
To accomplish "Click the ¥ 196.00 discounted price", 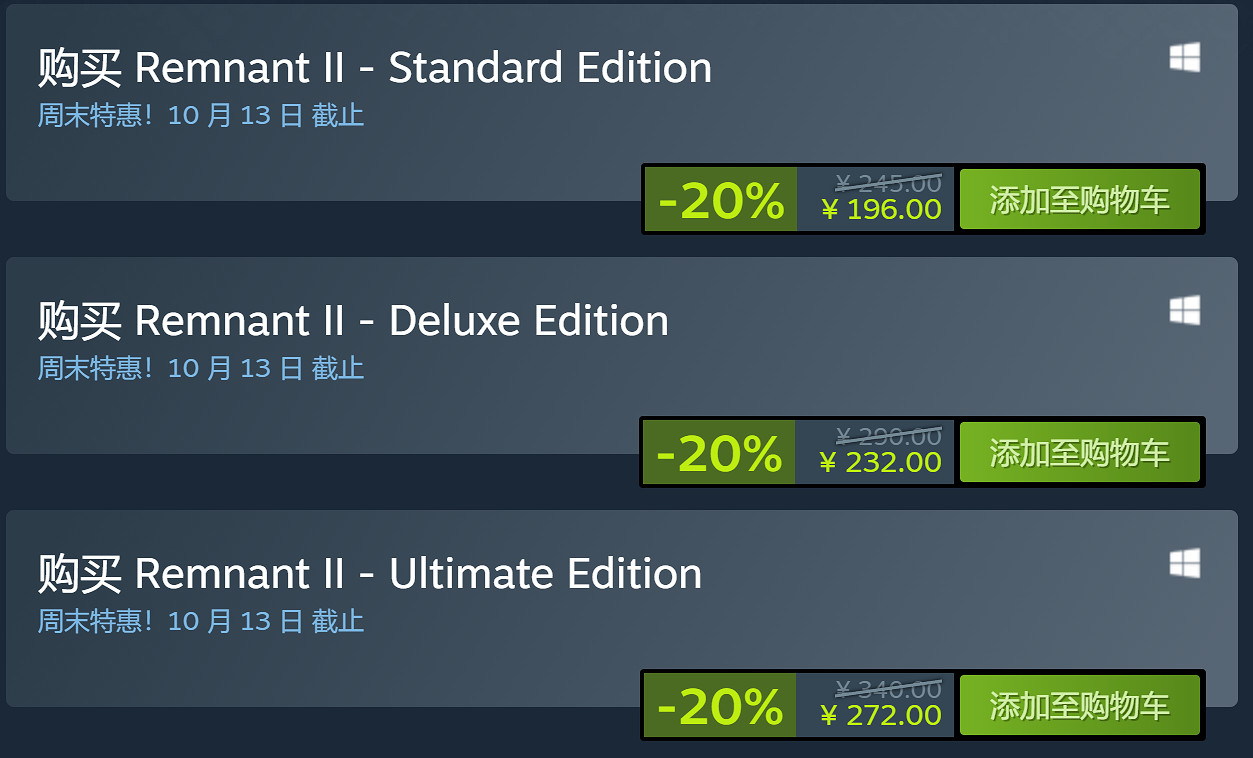I will [881, 209].
